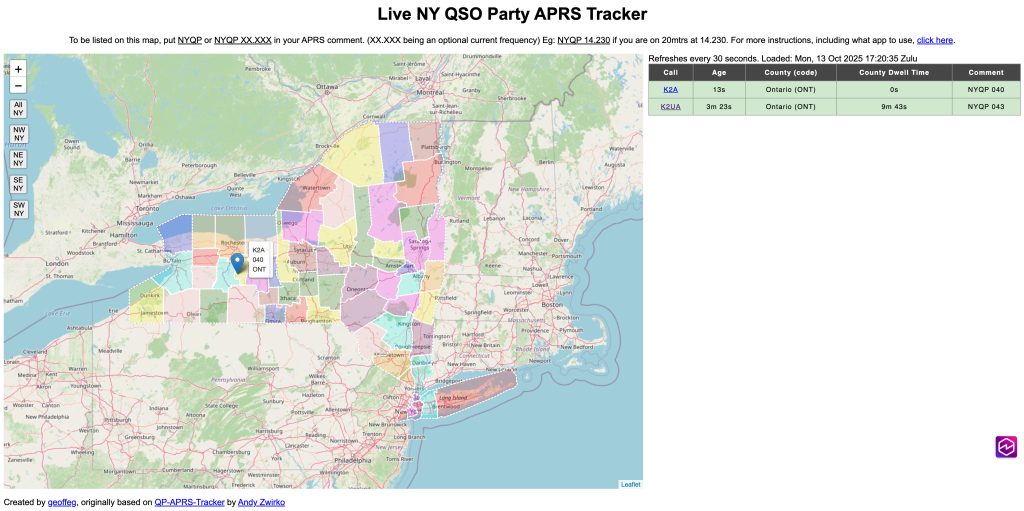Open the 'click here' instructions link
This screenshot has height=511, width=1024.
(x=935, y=40)
